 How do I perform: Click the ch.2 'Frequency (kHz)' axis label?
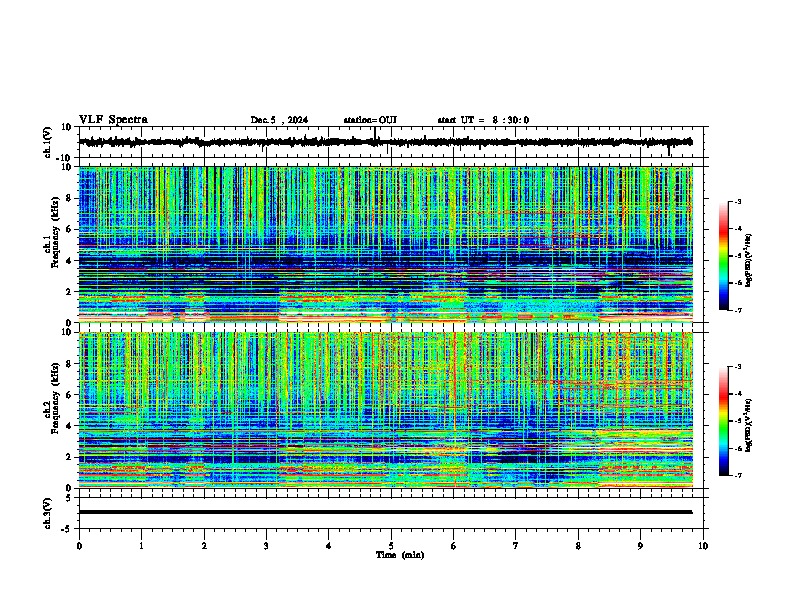(55, 398)
